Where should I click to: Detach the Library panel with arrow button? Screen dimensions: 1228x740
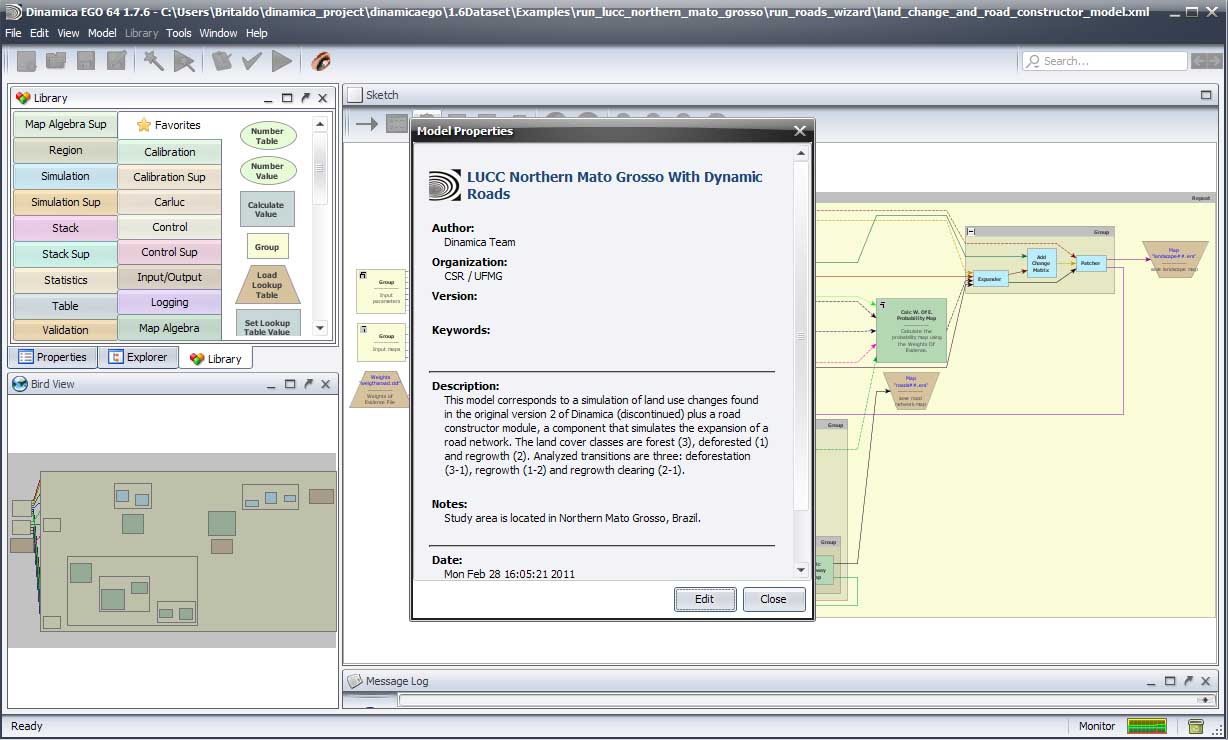305,98
